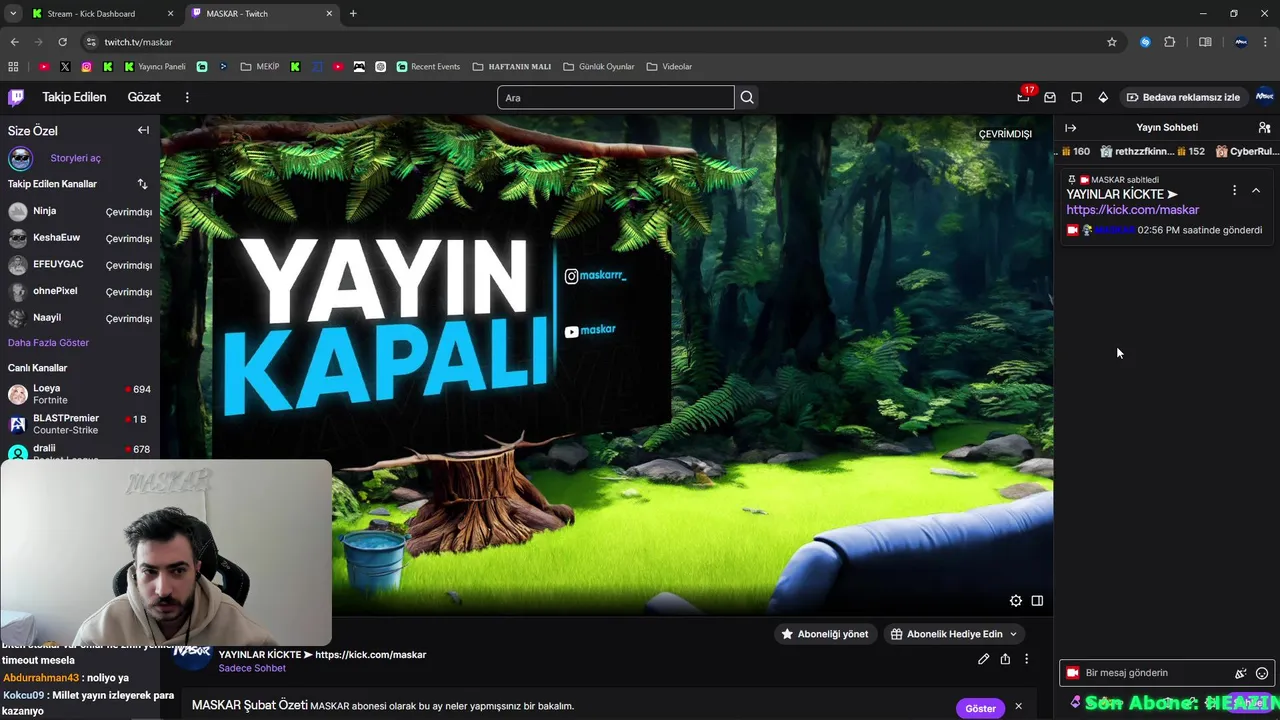Open the chat community users icon

point(1264,128)
